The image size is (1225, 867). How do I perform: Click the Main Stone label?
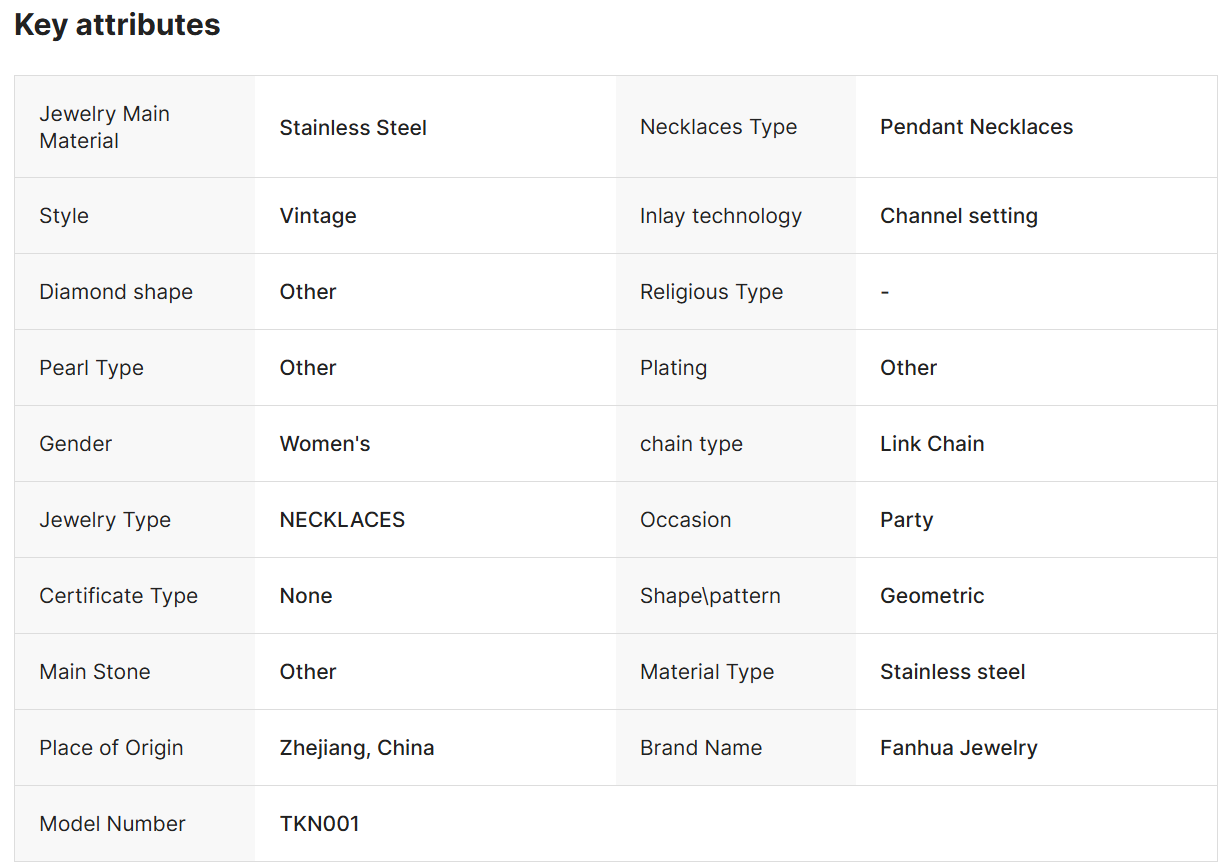click(x=95, y=672)
